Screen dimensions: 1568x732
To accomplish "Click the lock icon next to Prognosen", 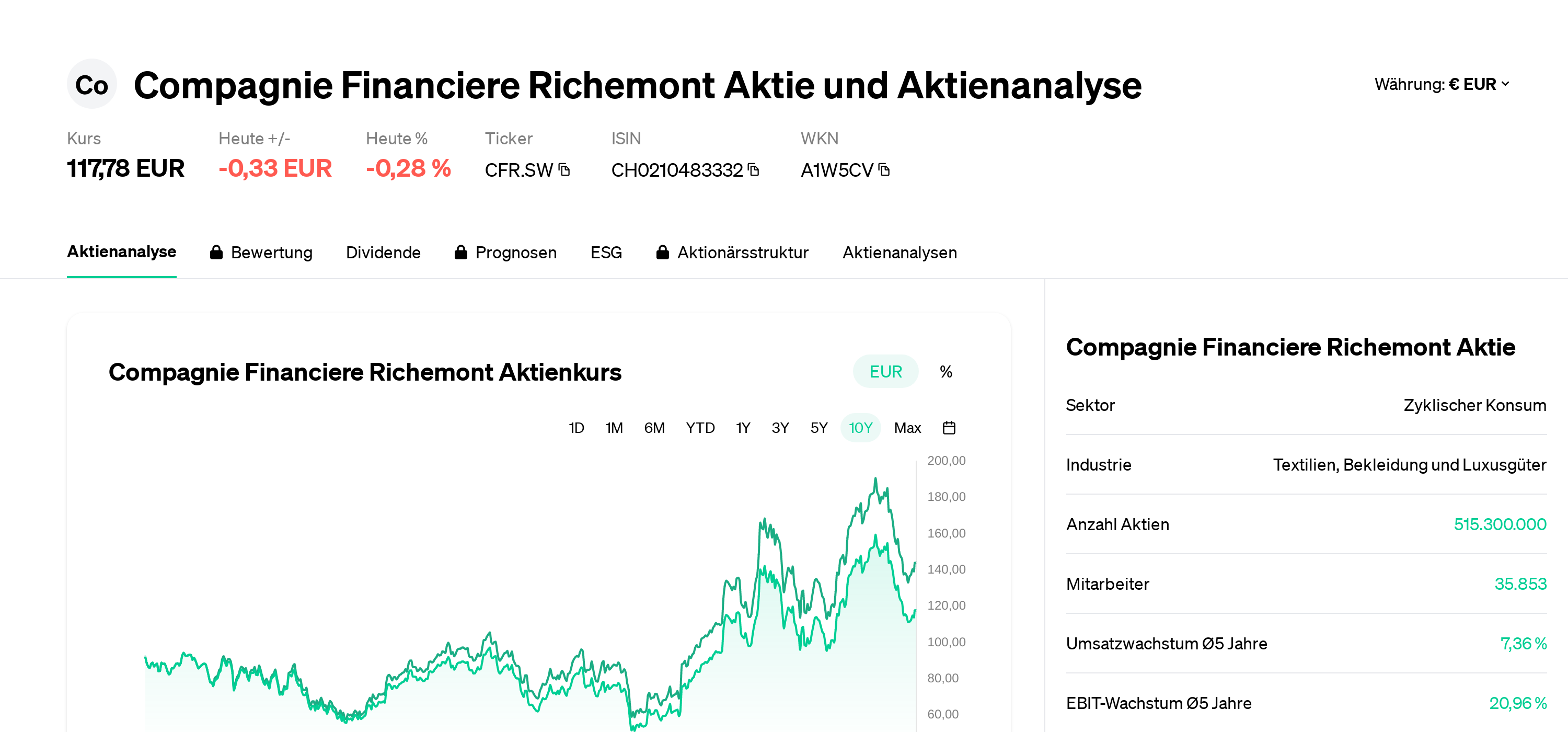I will [x=461, y=251].
